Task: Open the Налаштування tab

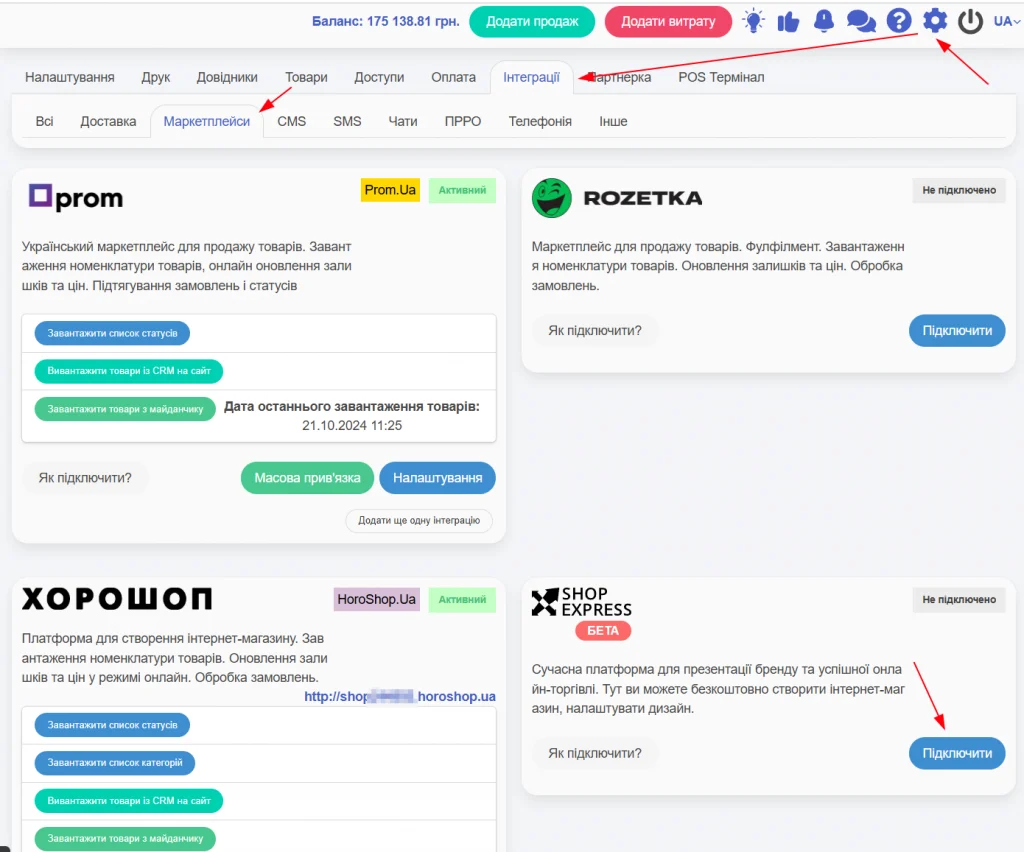Action: coord(70,77)
